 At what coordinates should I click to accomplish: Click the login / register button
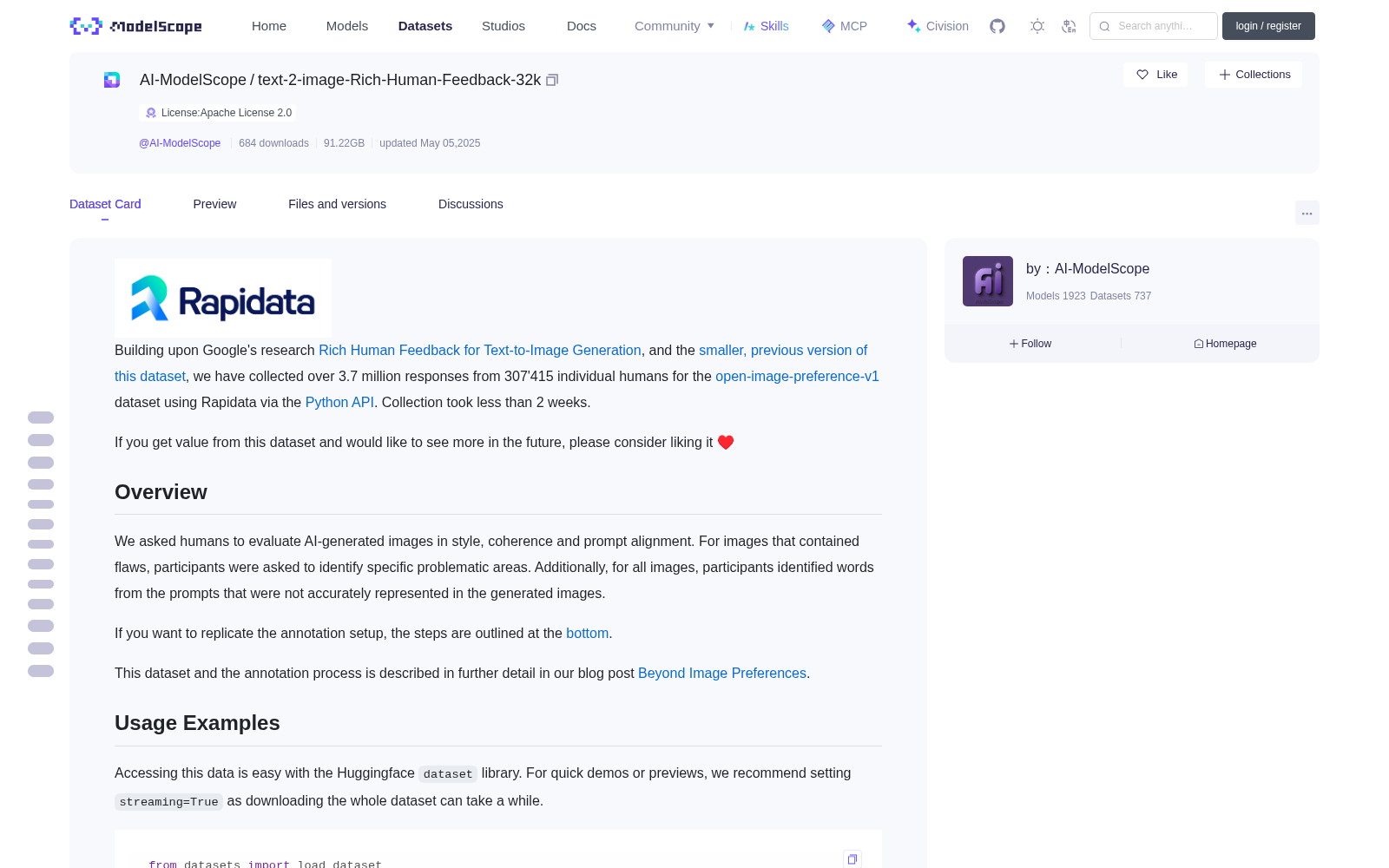pyautogui.click(x=1268, y=26)
